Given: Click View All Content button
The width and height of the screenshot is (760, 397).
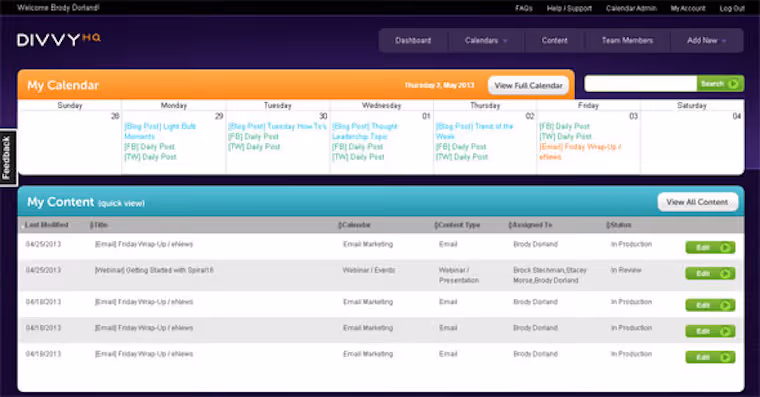Looking at the screenshot, I should [x=697, y=202].
